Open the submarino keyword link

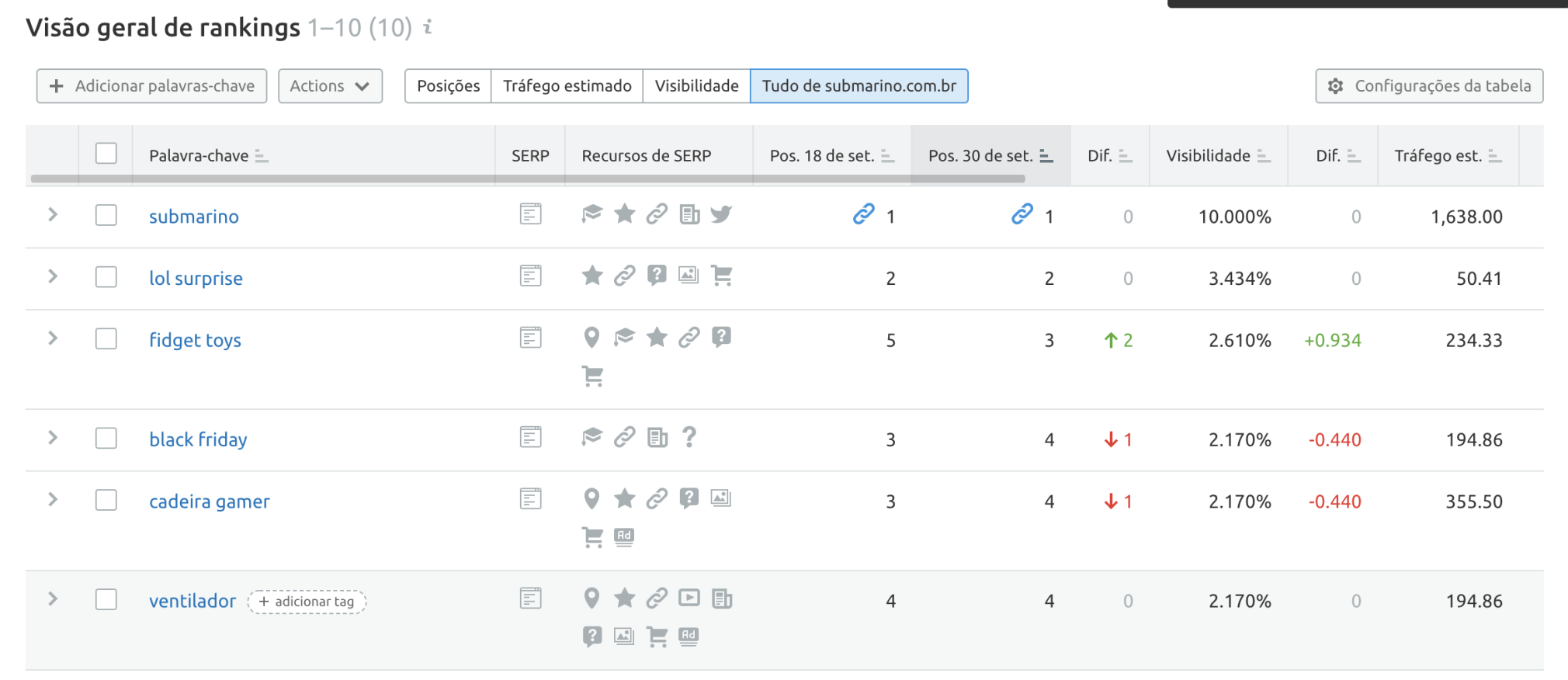(x=194, y=217)
